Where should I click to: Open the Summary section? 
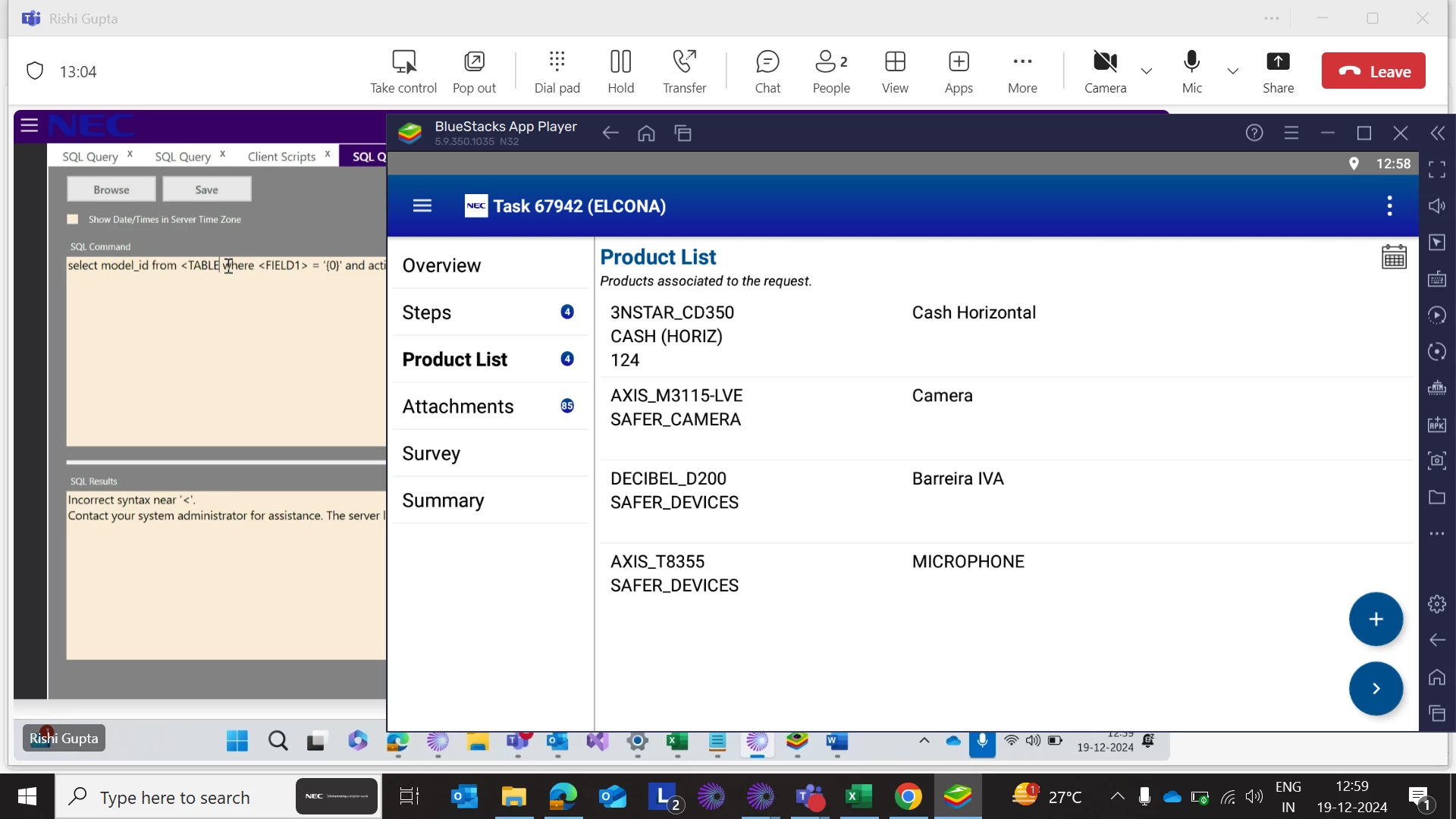[490, 500]
